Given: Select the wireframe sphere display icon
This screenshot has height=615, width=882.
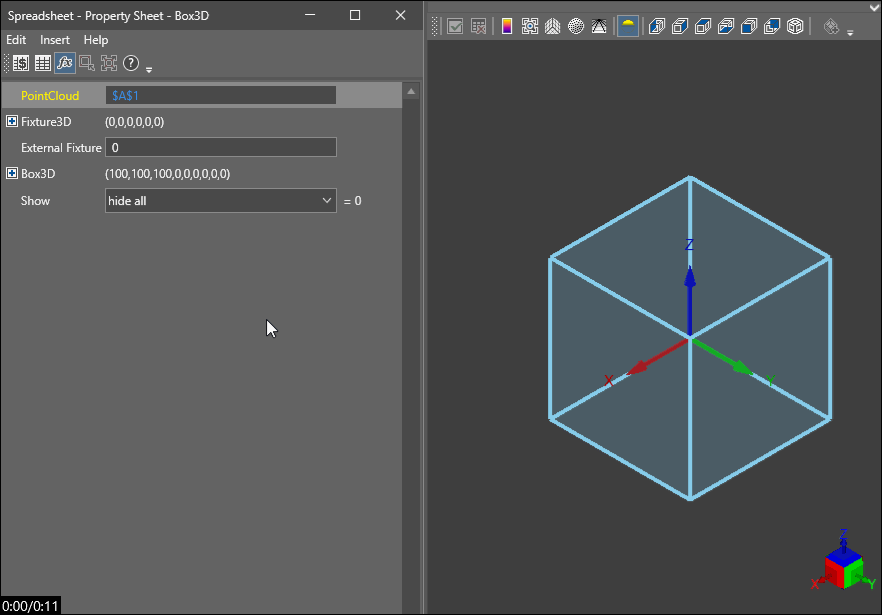Looking at the screenshot, I should pyautogui.click(x=576, y=27).
